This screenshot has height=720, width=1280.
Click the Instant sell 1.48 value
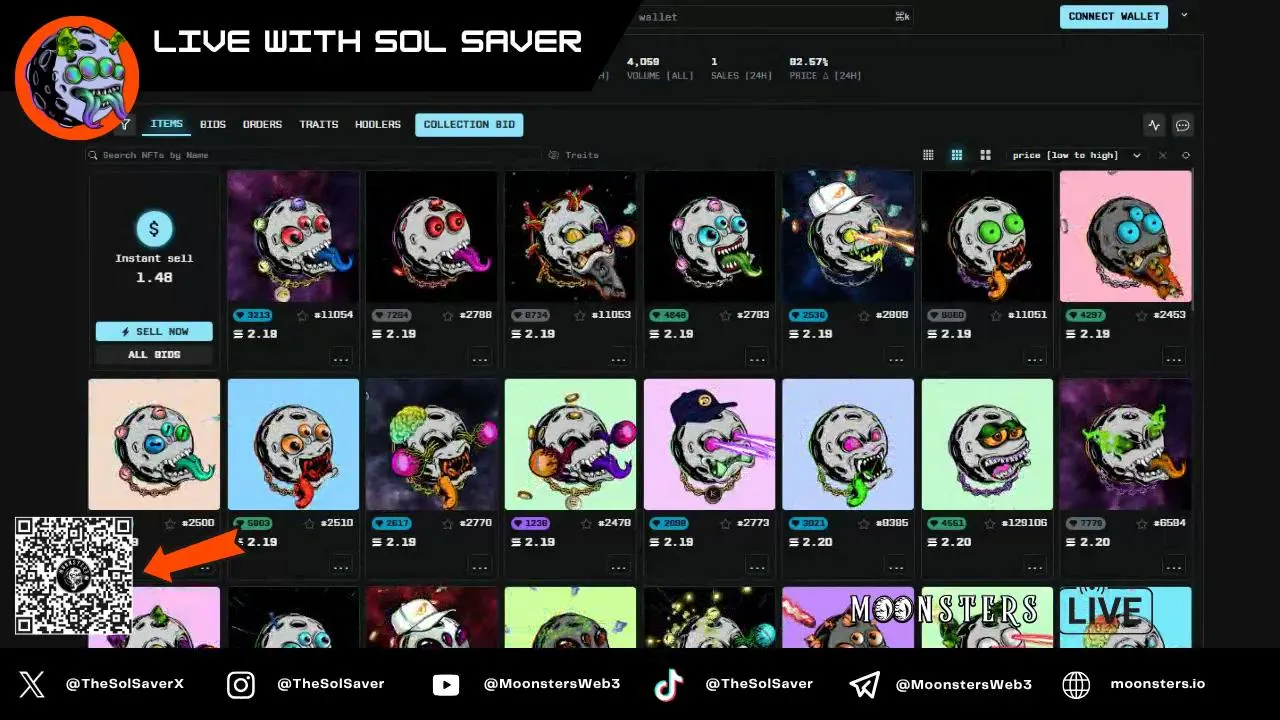tap(154, 278)
